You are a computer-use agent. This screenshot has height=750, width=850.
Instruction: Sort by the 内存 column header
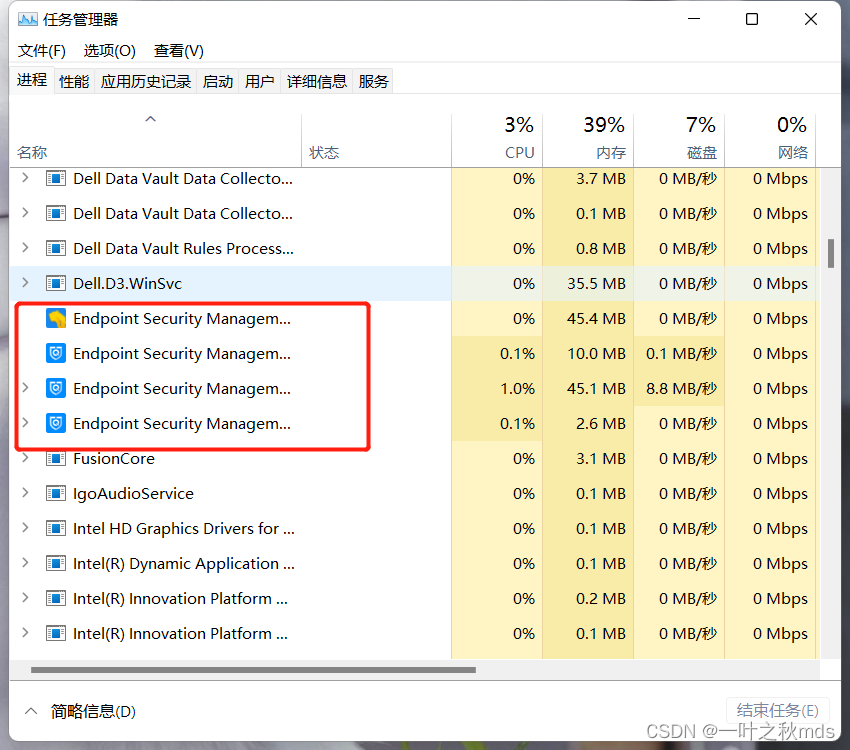pos(588,140)
